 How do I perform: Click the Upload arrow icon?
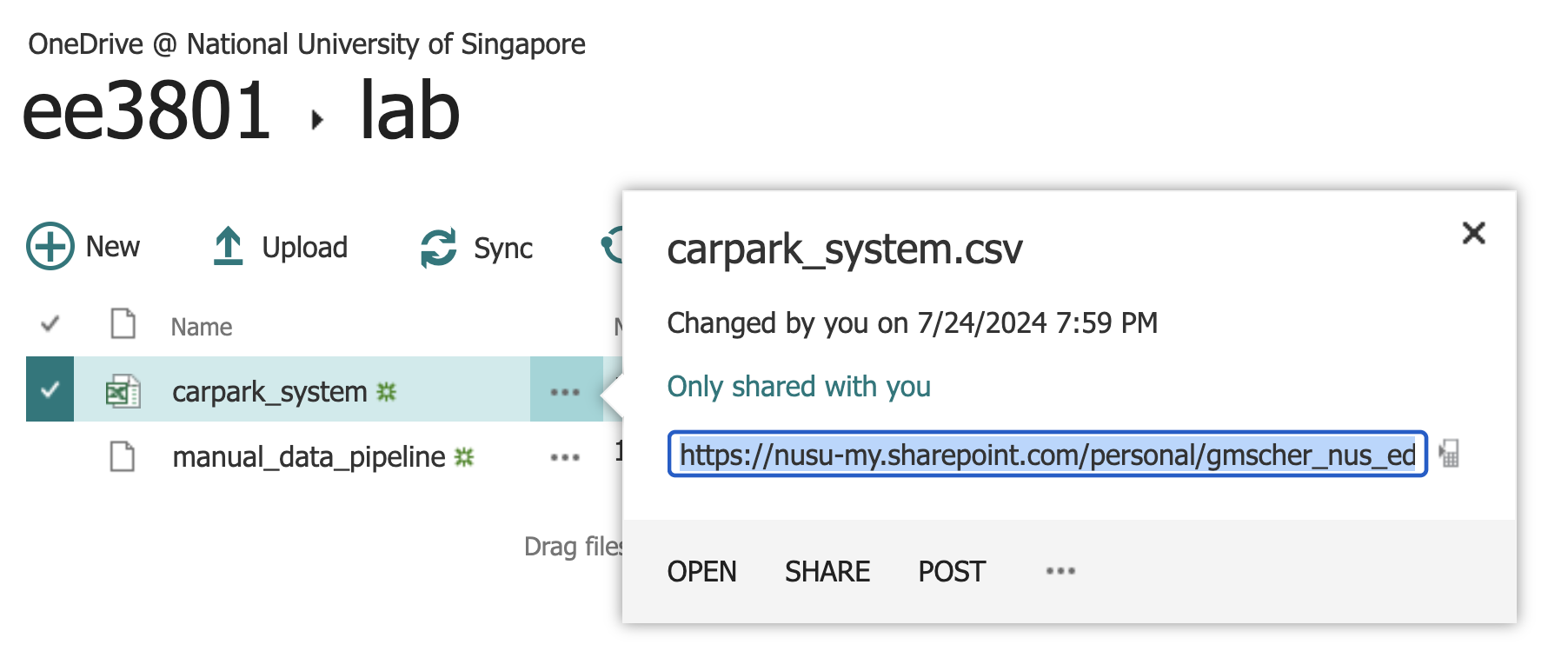point(228,247)
